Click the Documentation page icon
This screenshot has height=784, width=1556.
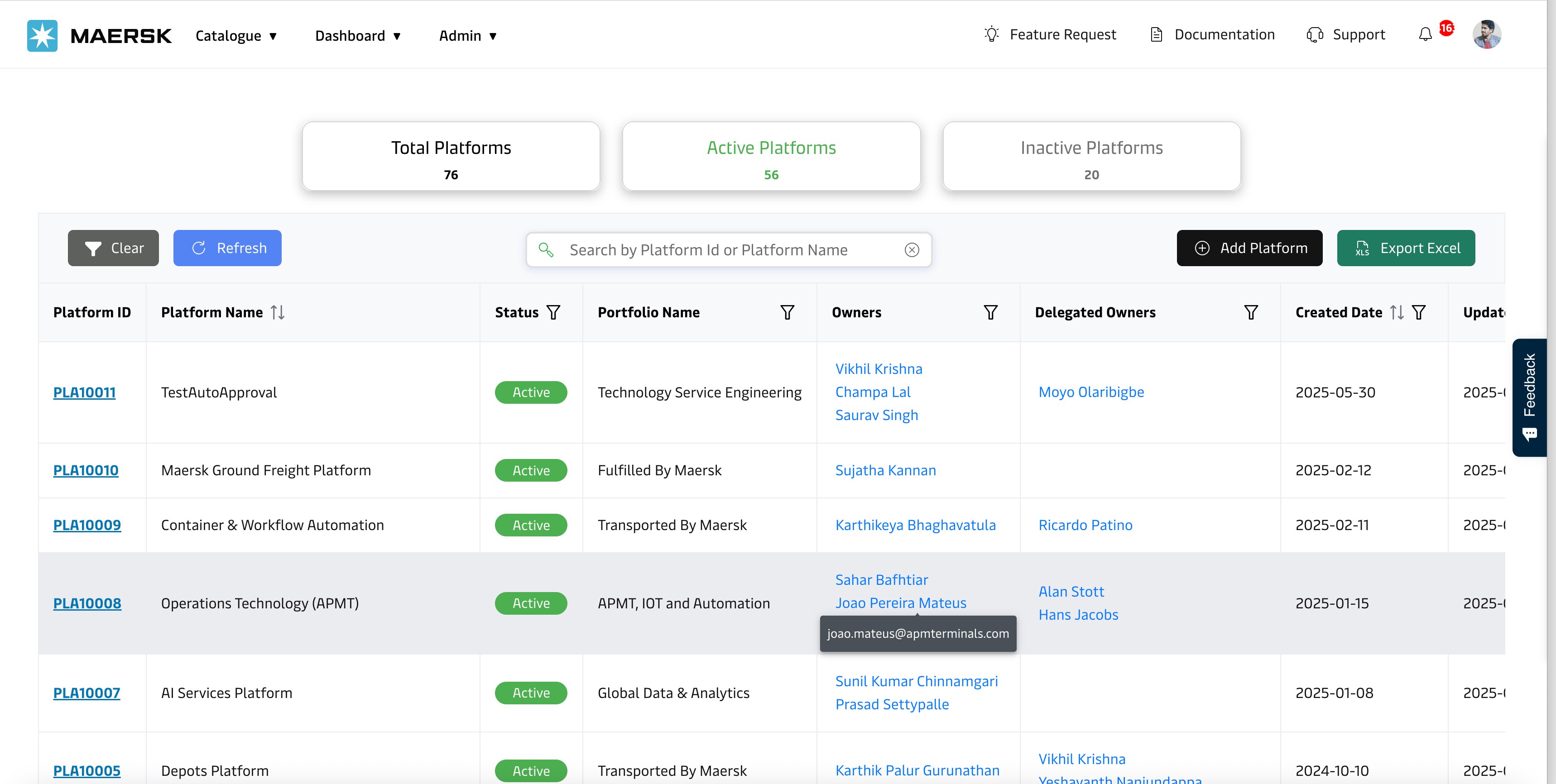1156,34
